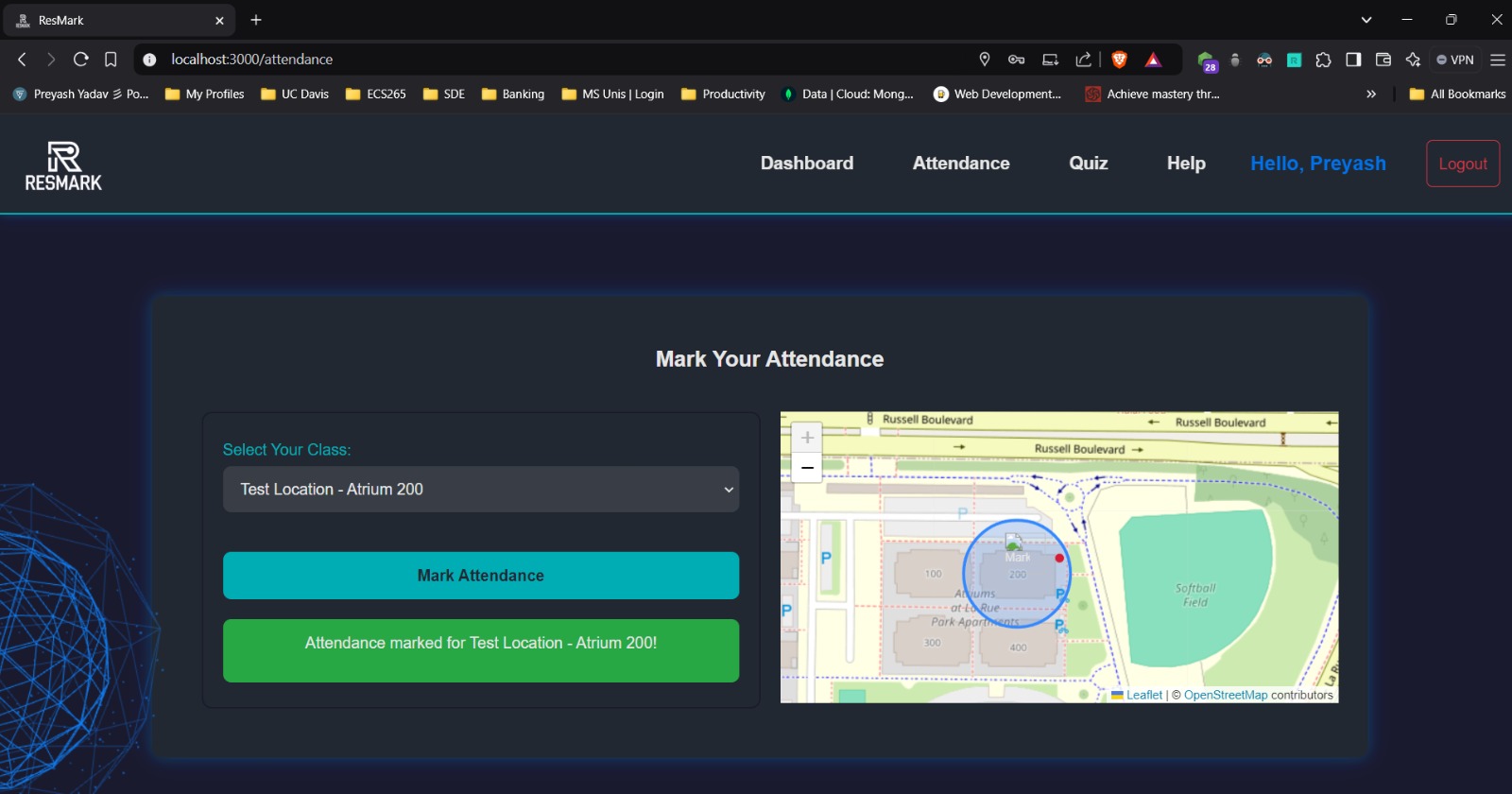Show more hidden bookmarks chevron
This screenshot has height=794, width=1512.
1371,94
